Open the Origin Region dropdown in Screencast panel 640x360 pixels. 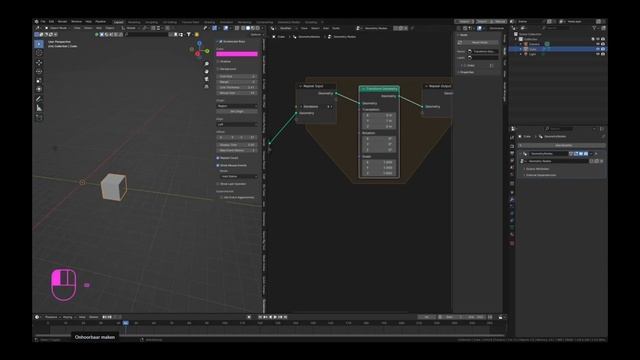coord(237,106)
